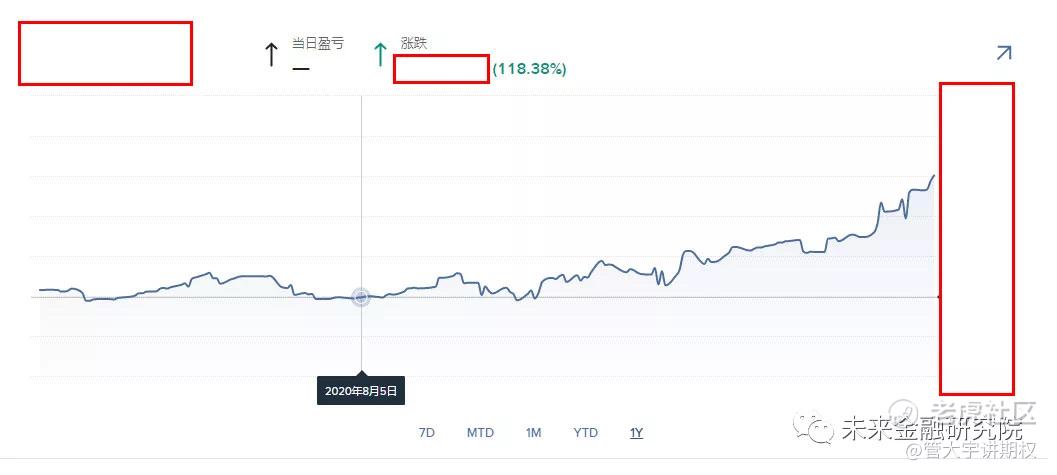The height and width of the screenshot is (475, 1057).
Task: Click green up arrow beside 涨跌
Action: [380, 54]
